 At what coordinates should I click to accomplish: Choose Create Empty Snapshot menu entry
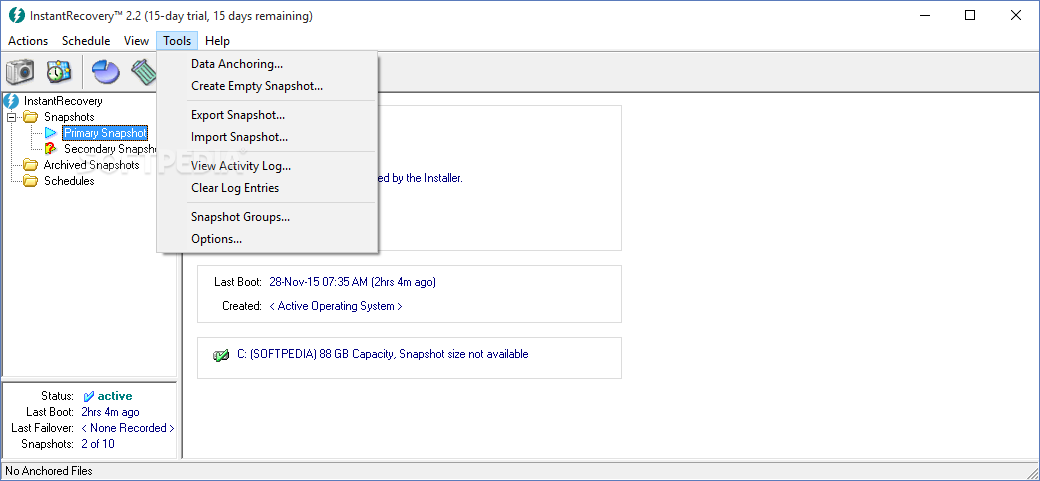267,86
